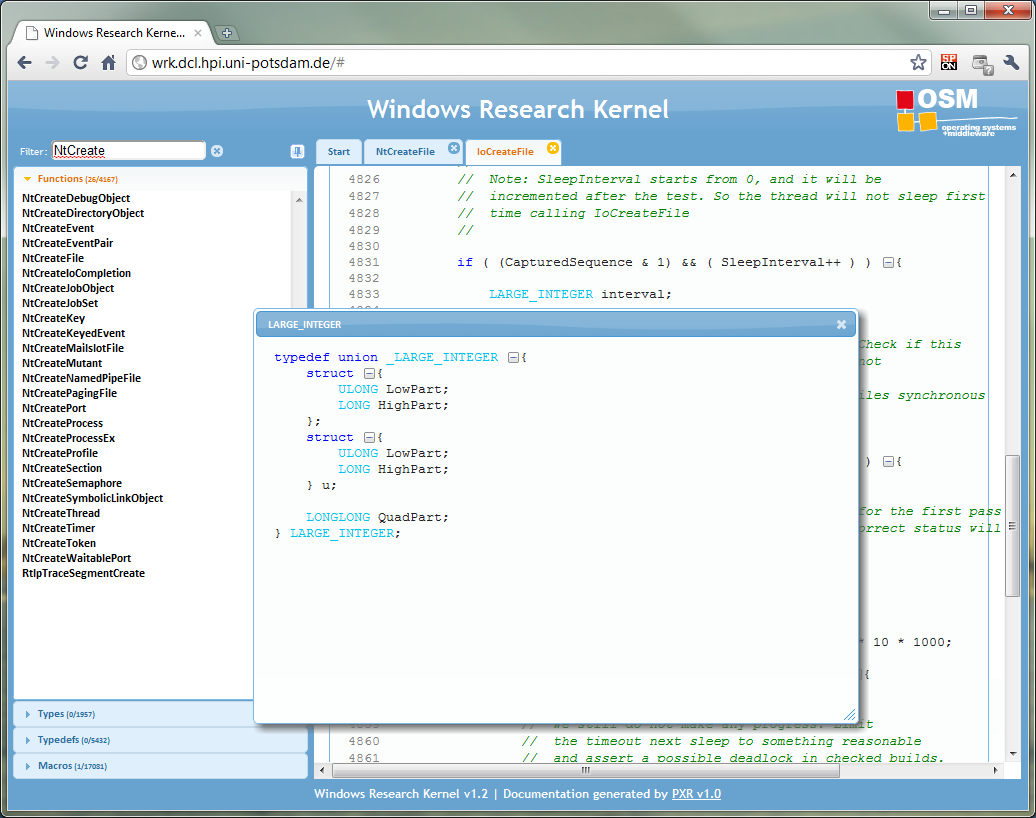
Task: Focus the Filter input field
Action: tap(129, 151)
